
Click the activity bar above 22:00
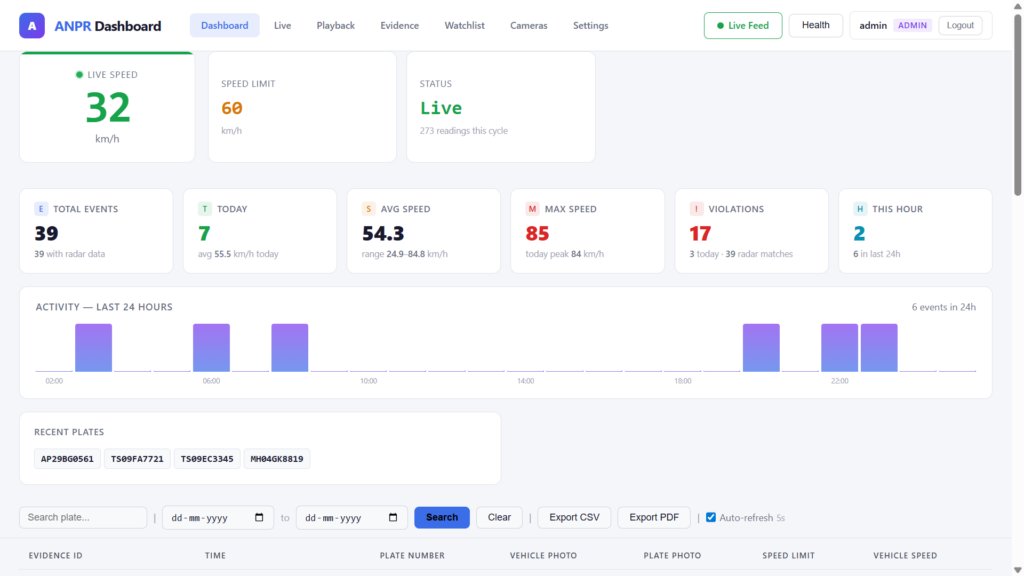[839, 347]
